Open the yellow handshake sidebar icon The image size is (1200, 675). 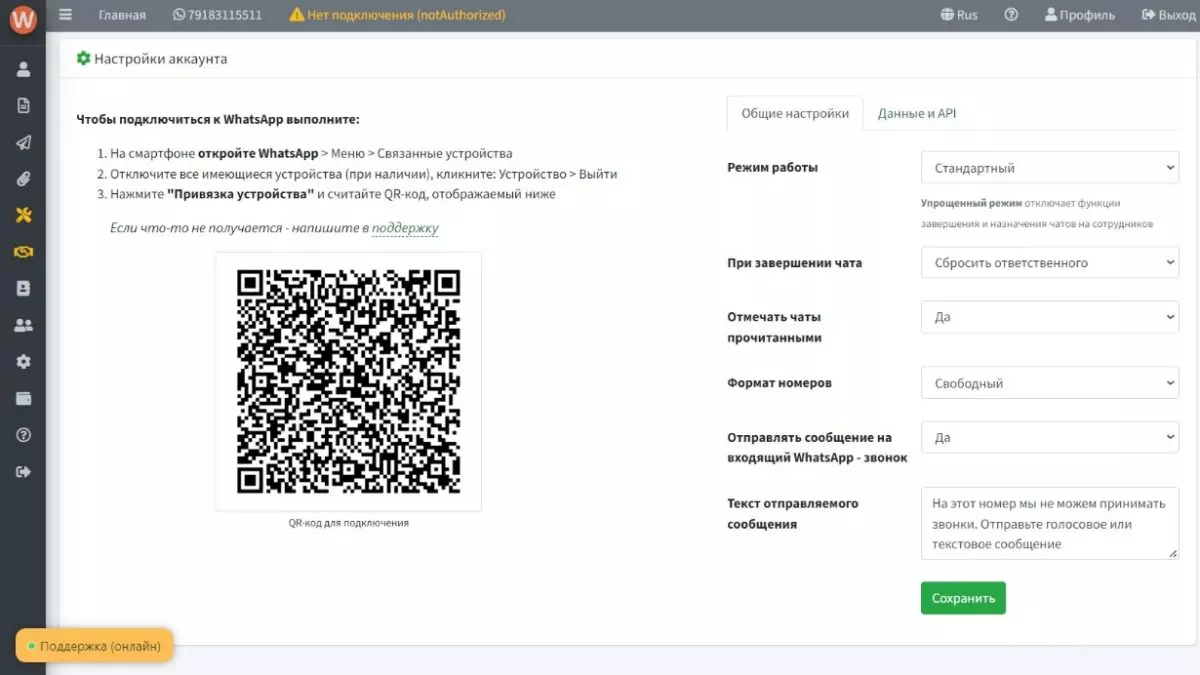pos(23,252)
